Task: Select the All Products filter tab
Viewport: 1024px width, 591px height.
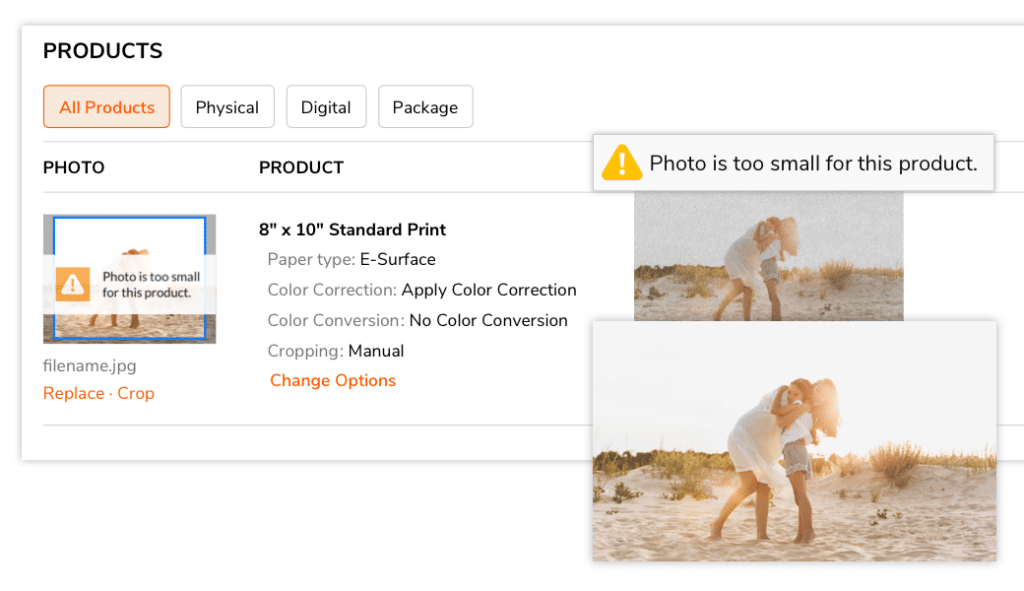Action: click(107, 107)
